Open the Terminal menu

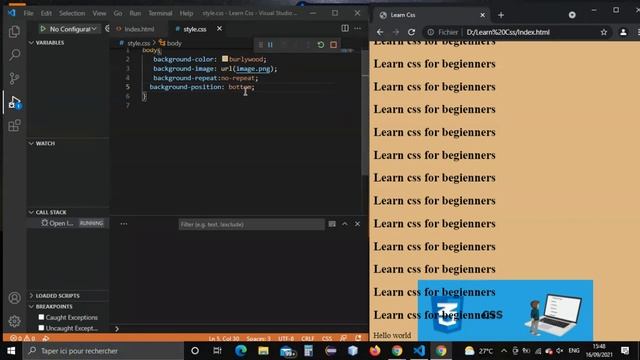pyautogui.click(x=160, y=13)
